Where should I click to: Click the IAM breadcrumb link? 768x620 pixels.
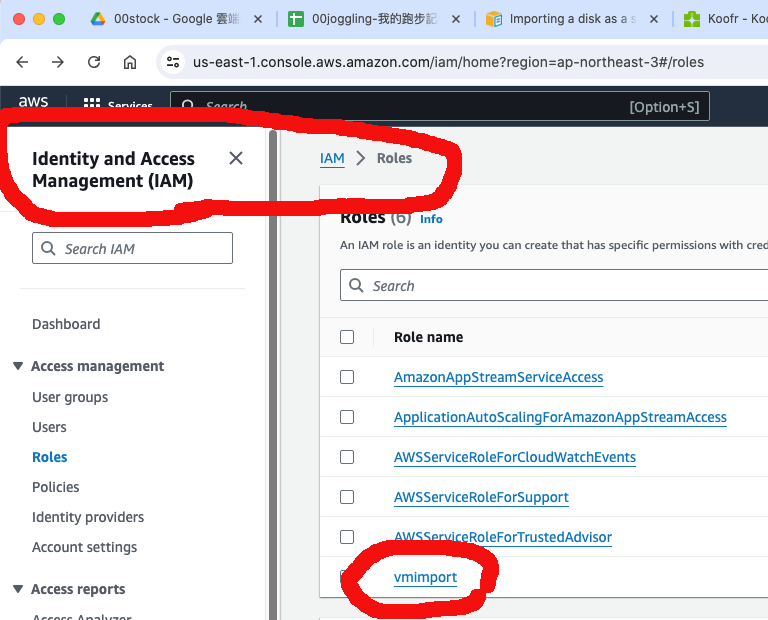click(332, 158)
